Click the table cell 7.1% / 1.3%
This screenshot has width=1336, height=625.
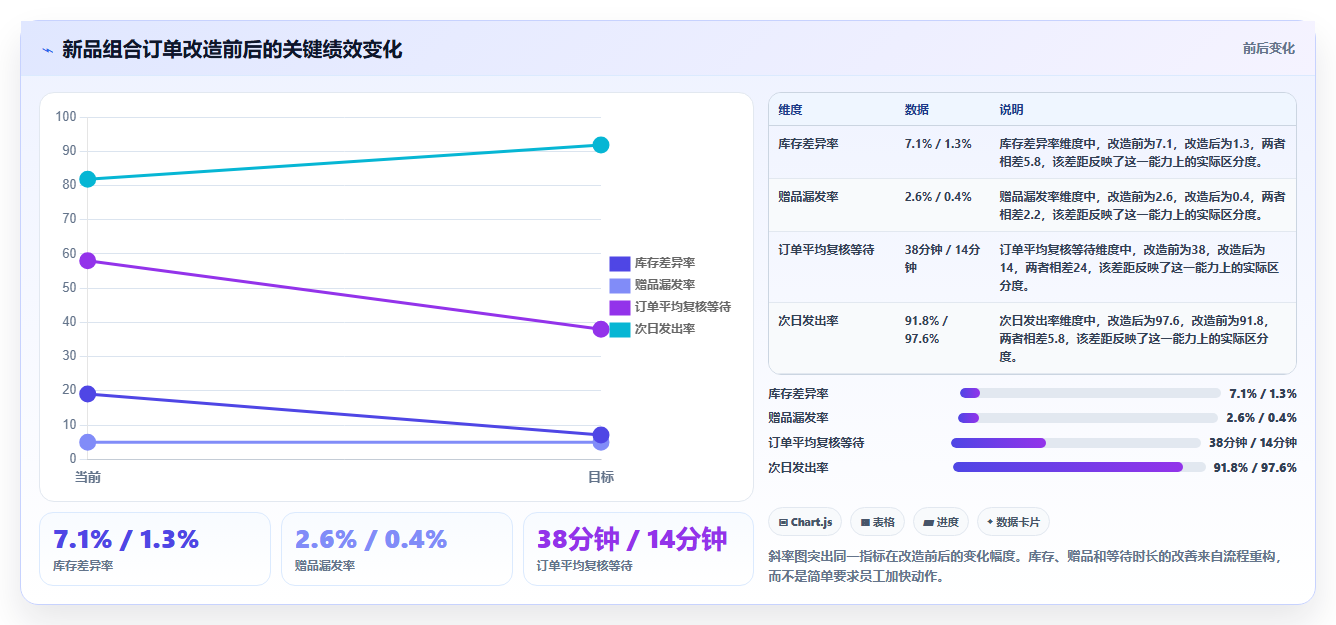[x=938, y=144]
